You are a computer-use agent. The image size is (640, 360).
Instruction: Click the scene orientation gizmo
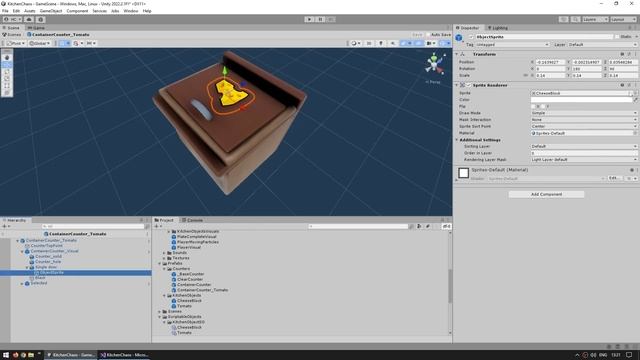tap(434, 64)
